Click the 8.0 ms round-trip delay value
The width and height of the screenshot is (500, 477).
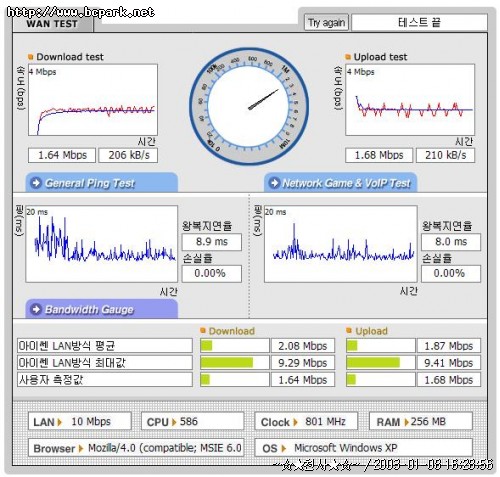[451, 242]
